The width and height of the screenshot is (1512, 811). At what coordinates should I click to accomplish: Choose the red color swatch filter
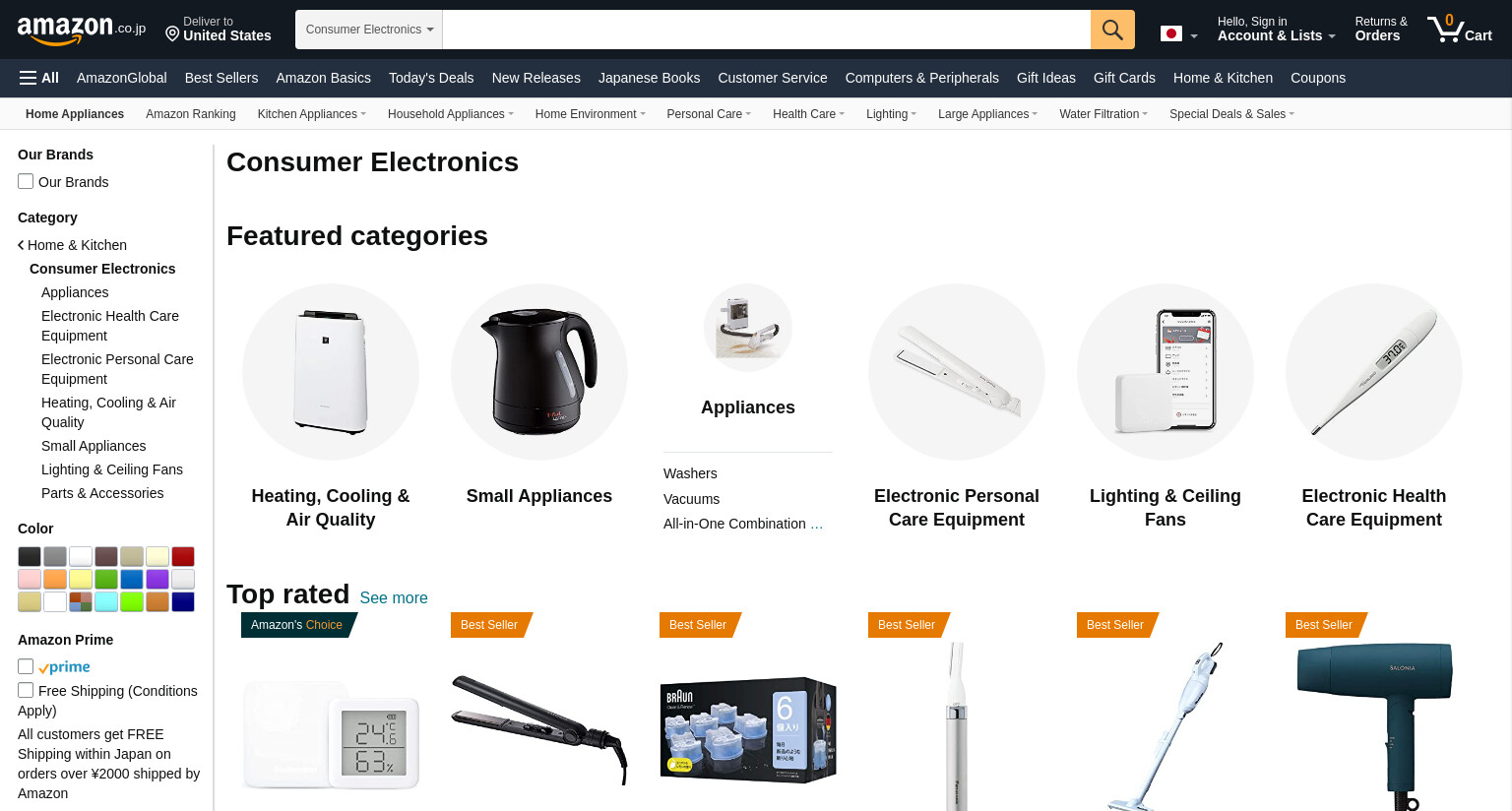(x=183, y=556)
